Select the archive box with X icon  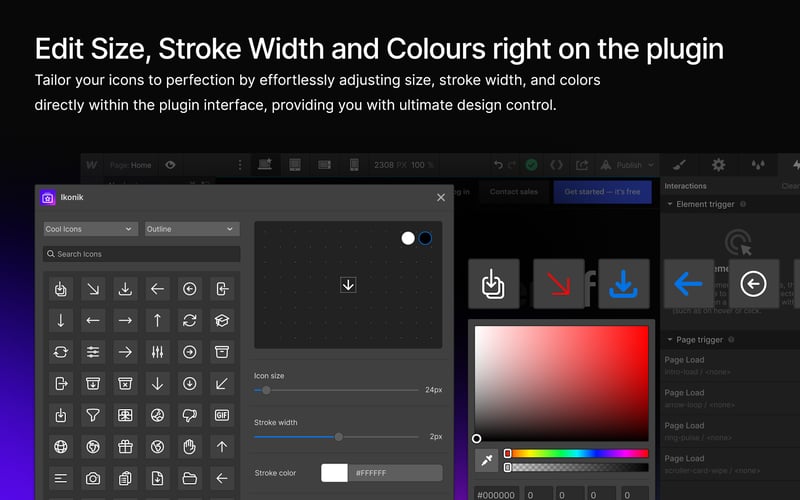pos(125,384)
